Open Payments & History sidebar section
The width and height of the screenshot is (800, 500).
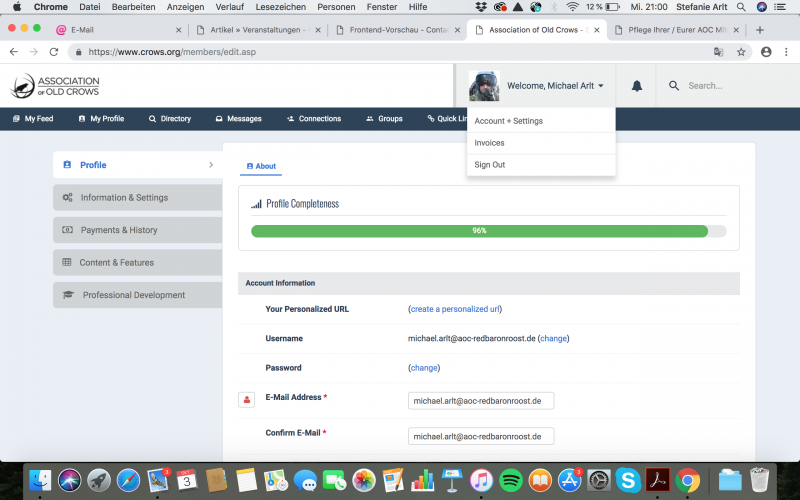[x=137, y=230]
